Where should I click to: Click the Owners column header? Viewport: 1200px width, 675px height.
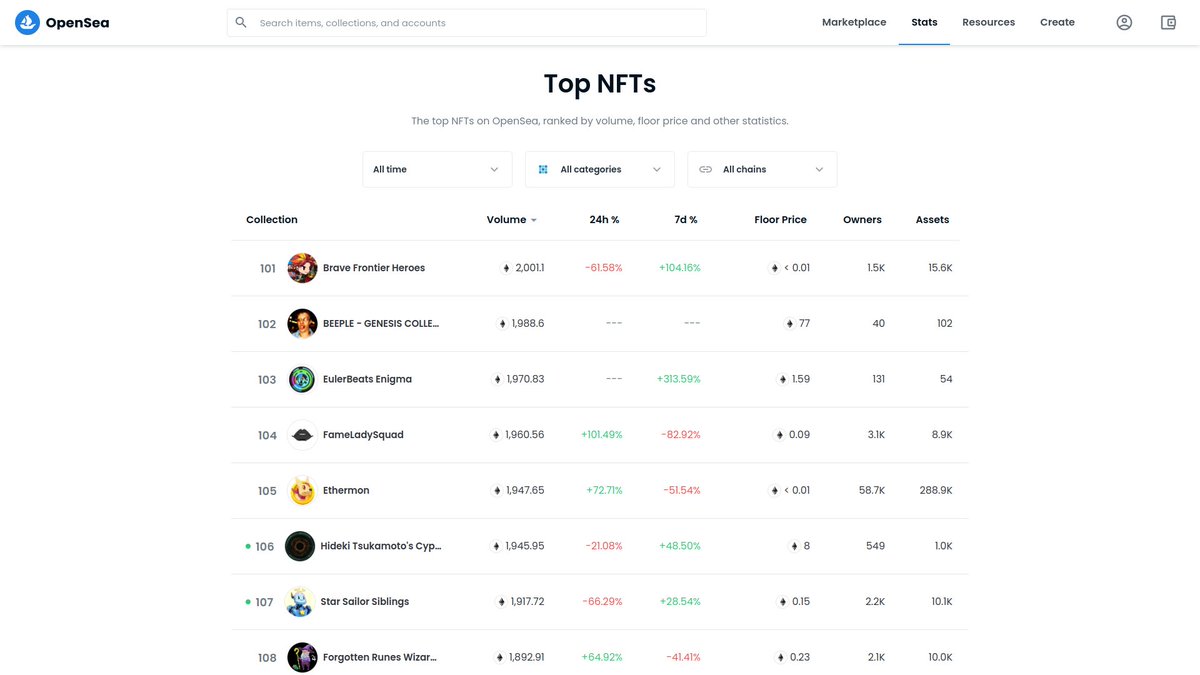coord(862,220)
